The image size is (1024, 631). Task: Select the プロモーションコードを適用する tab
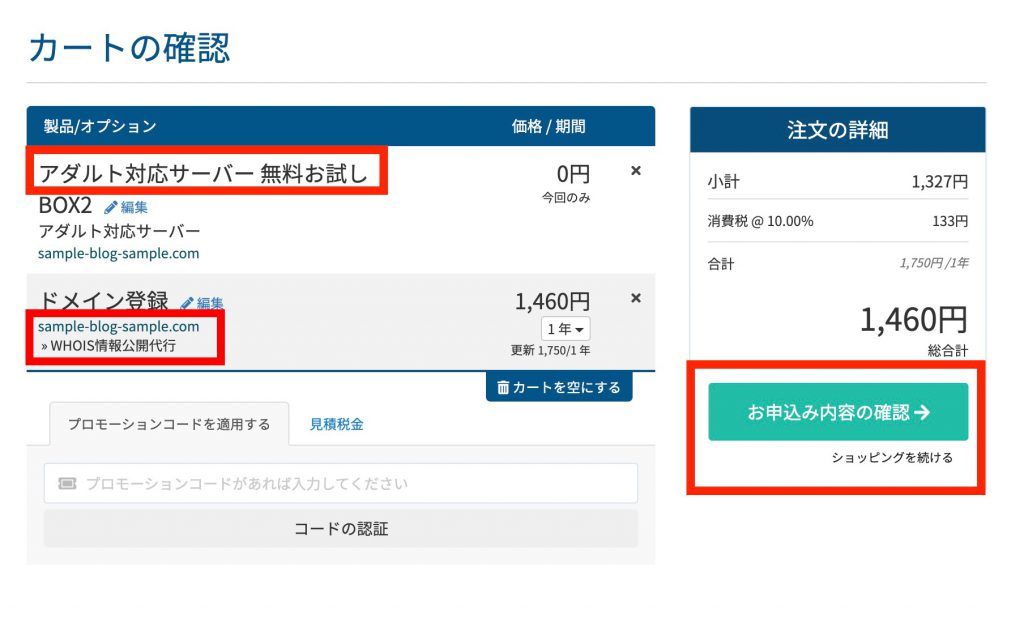(168, 424)
